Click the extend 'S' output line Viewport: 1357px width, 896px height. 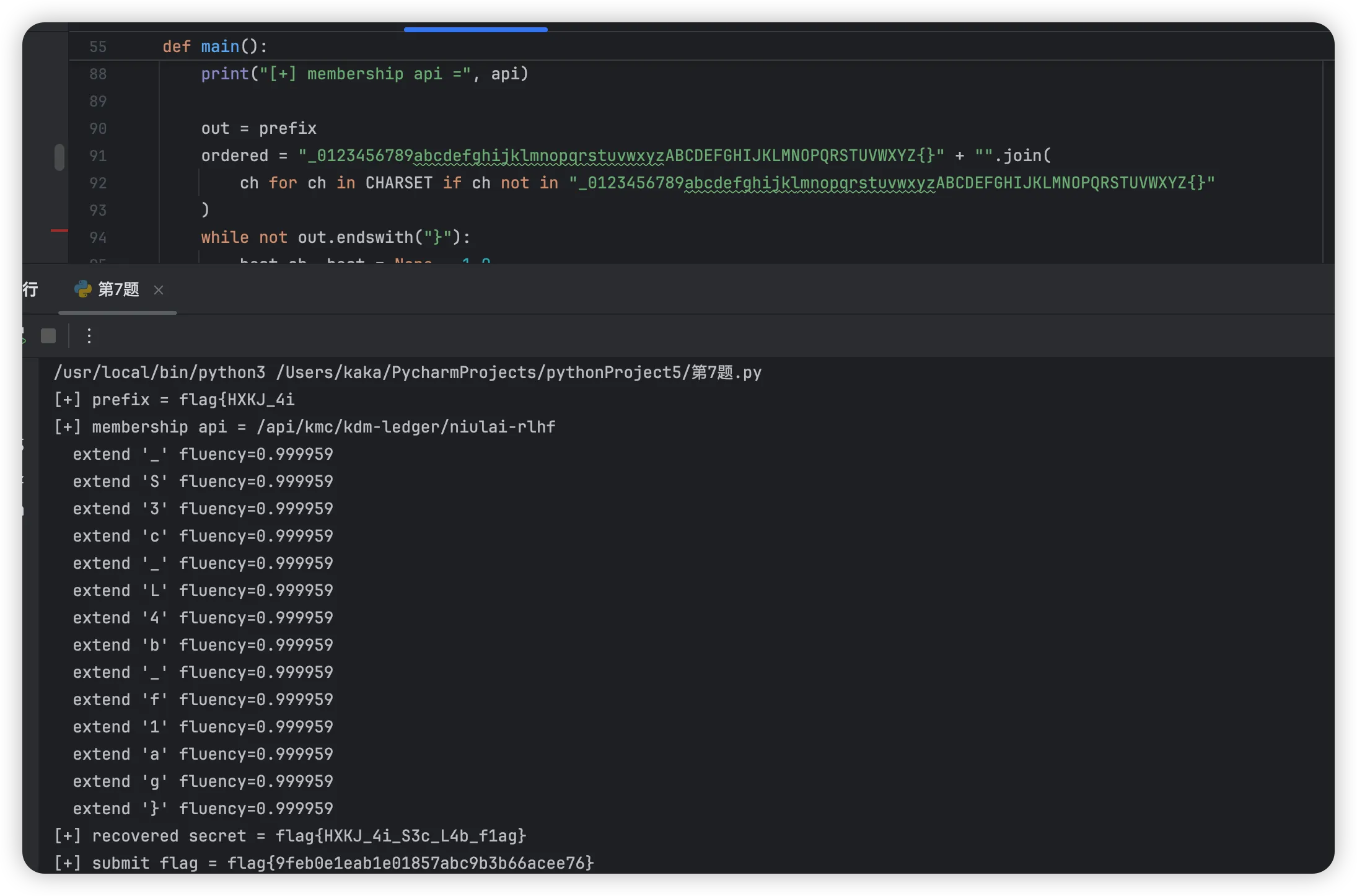pyautogui.click(x=203, y=481)
